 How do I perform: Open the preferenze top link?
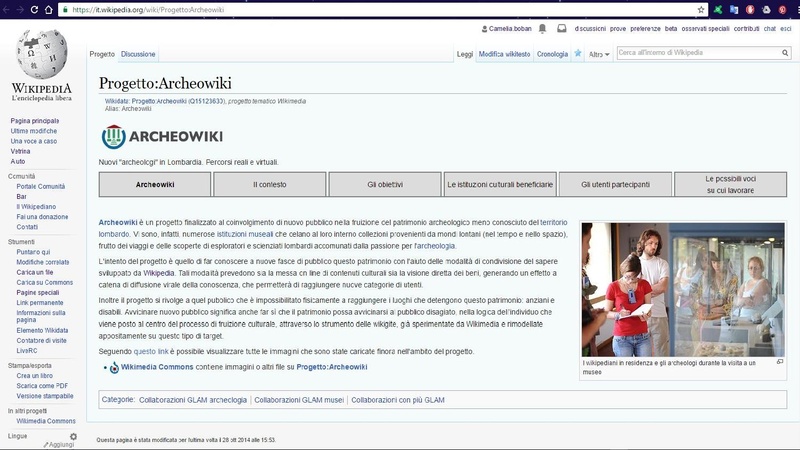(x=645, y=29)
